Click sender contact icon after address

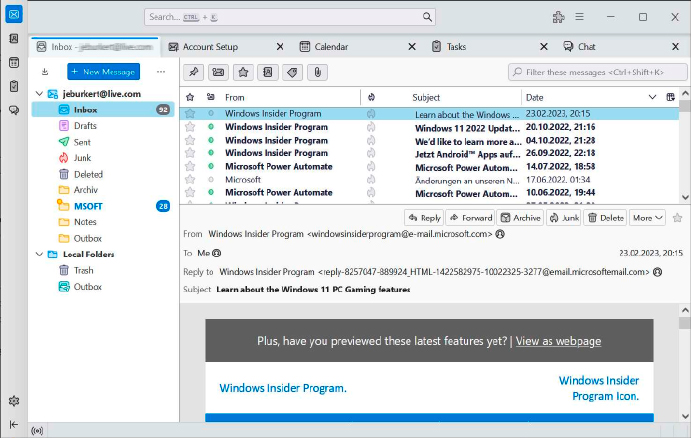pos(500,234)
